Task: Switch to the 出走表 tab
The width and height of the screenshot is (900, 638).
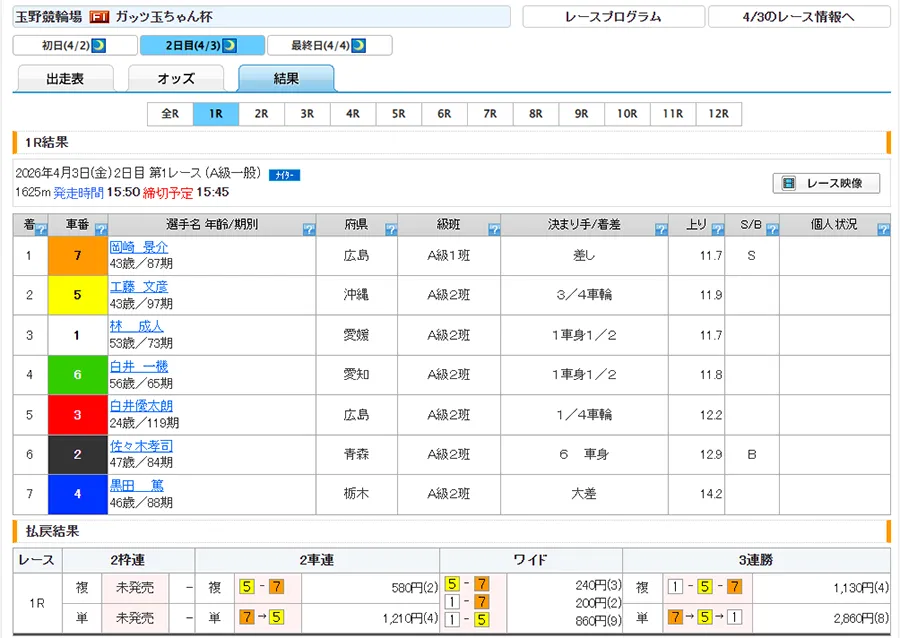Action: pyautogui.click(x=65, y=79)
